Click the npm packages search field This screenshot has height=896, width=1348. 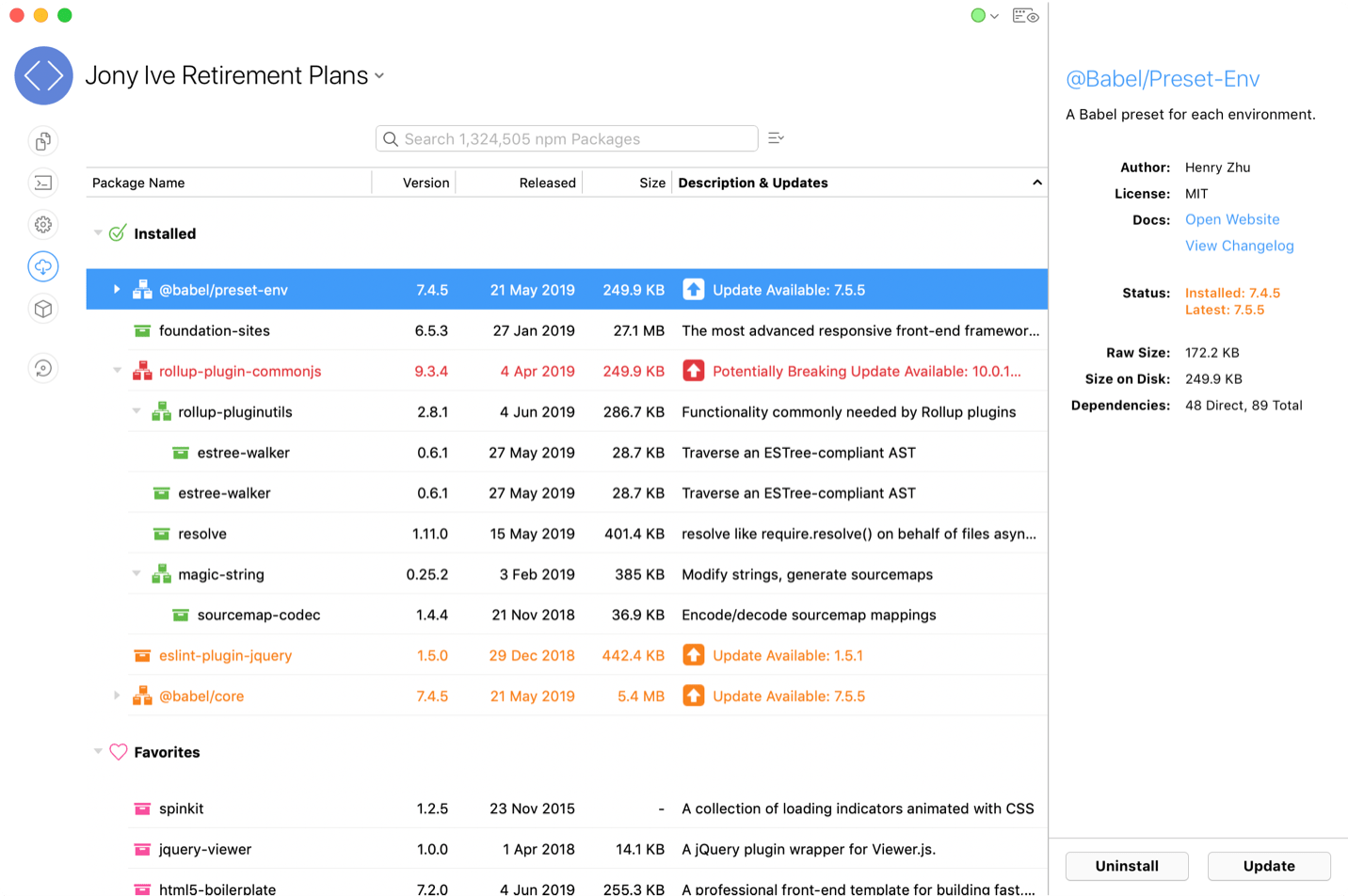[567, 138]
